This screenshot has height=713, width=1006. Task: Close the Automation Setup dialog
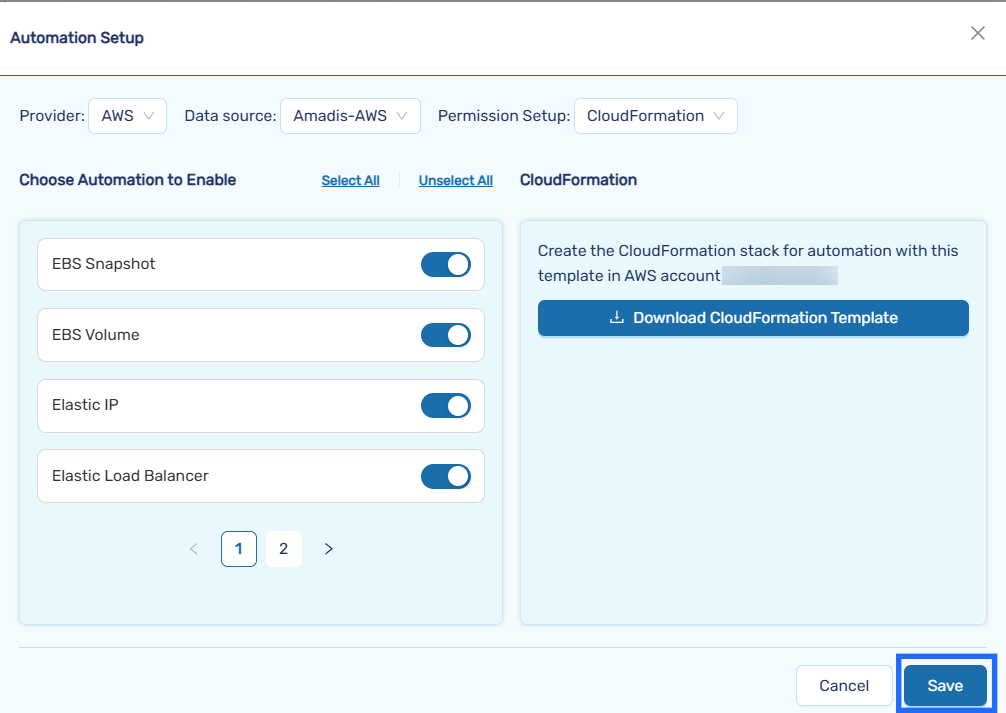click(977, 34)
